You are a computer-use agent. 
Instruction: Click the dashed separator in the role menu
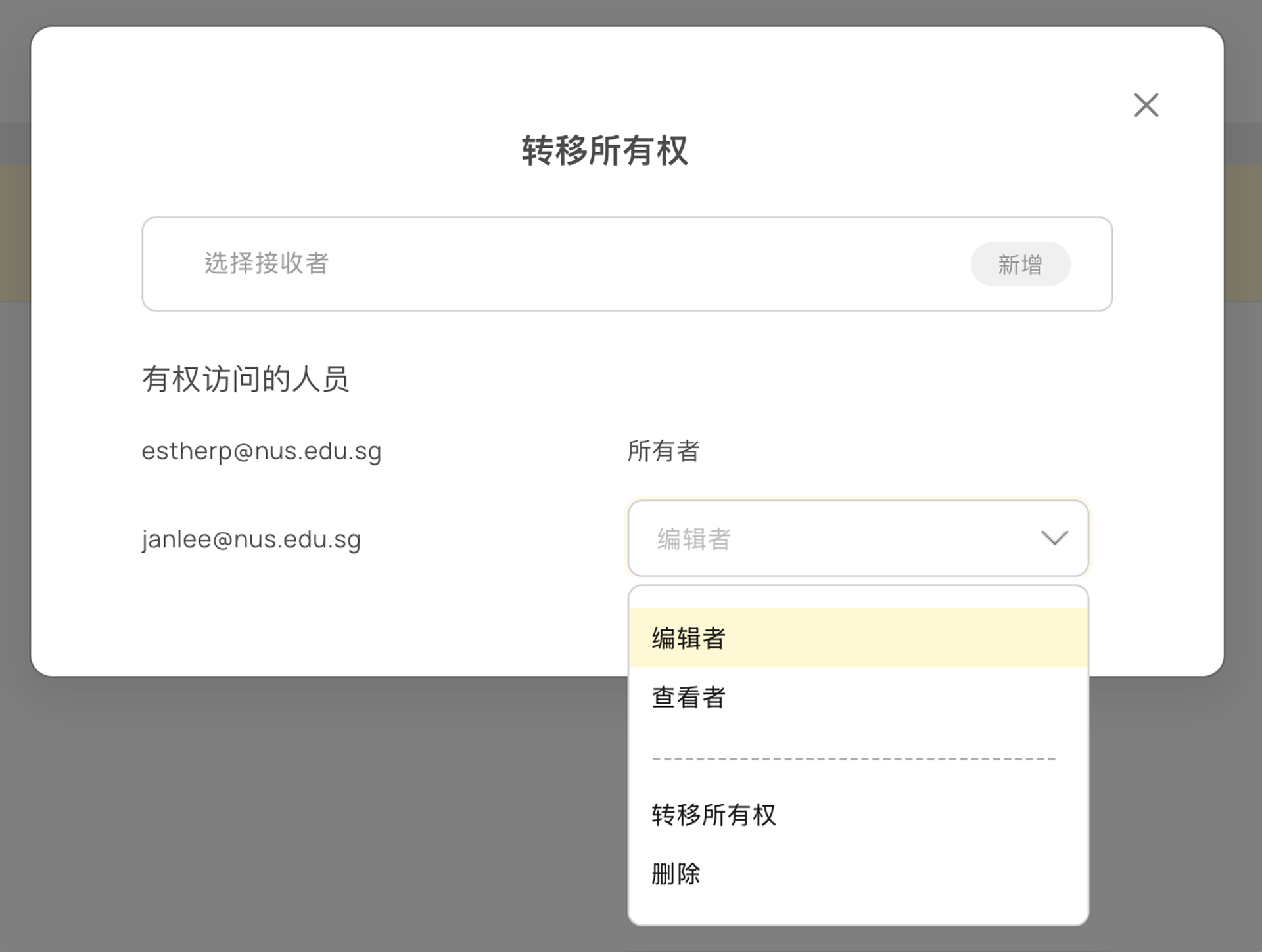pyautogui.click(x=854, y=759)
